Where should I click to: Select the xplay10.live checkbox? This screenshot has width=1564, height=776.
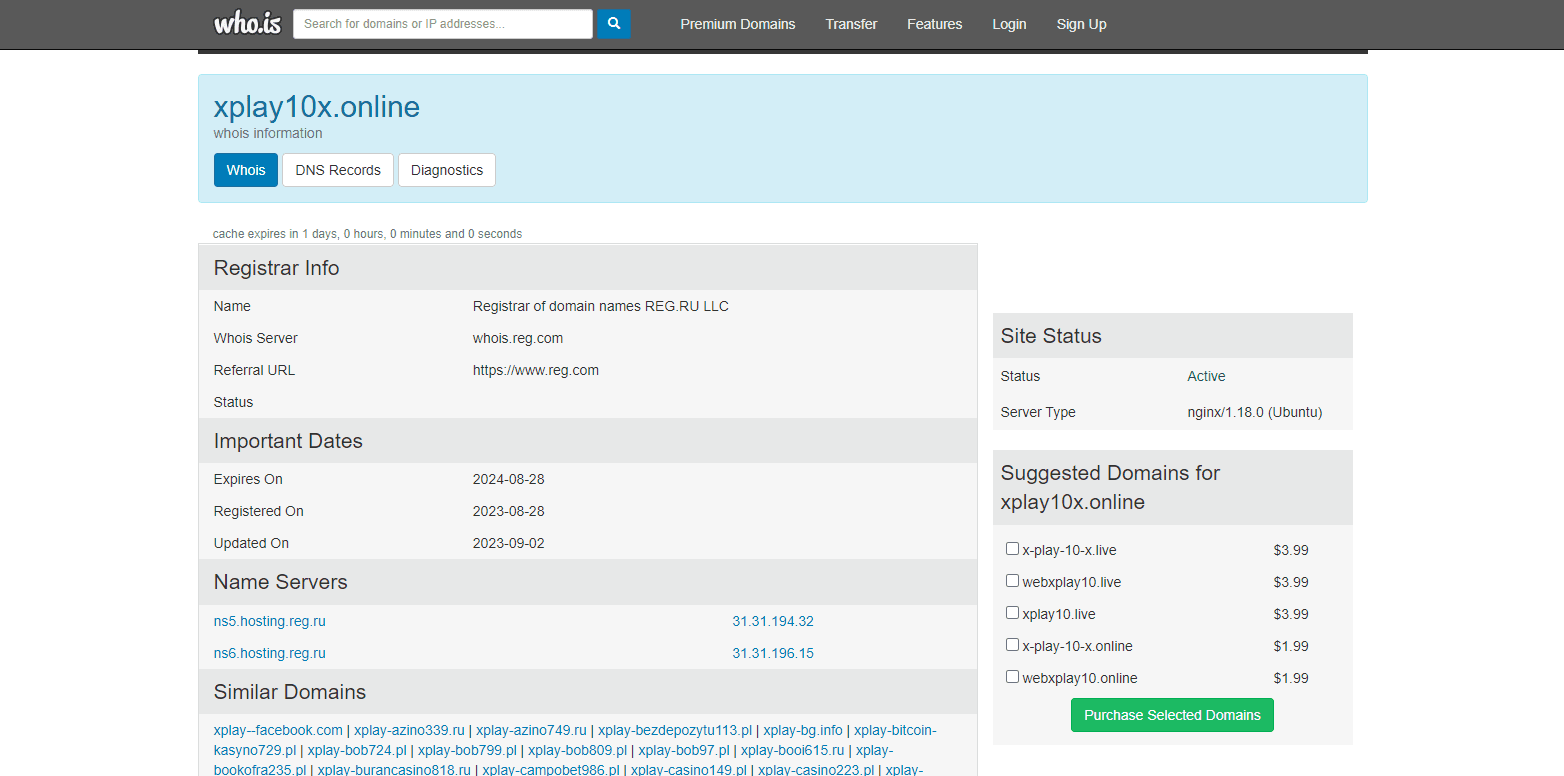click(x=1012, y=613)
